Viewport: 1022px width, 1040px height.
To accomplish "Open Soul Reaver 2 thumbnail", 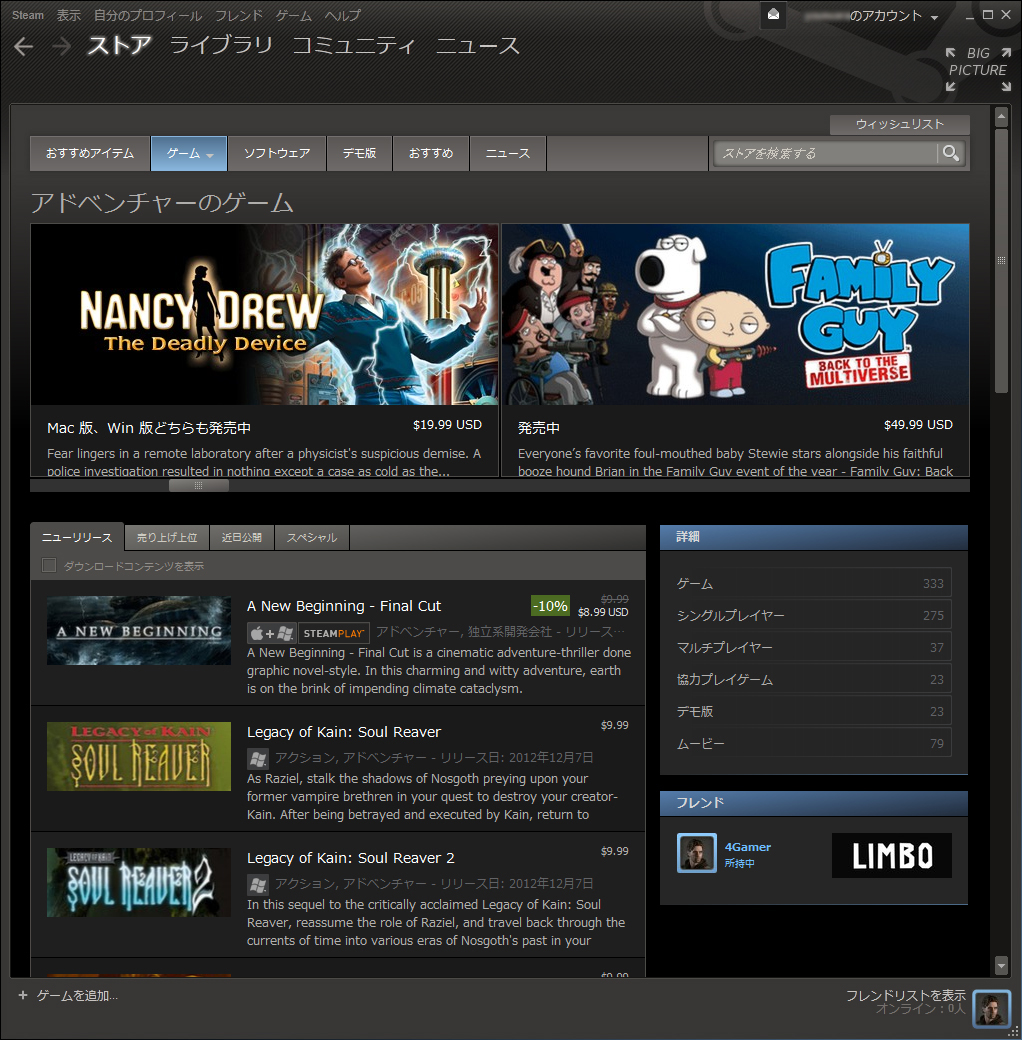I will pos(139,882).
